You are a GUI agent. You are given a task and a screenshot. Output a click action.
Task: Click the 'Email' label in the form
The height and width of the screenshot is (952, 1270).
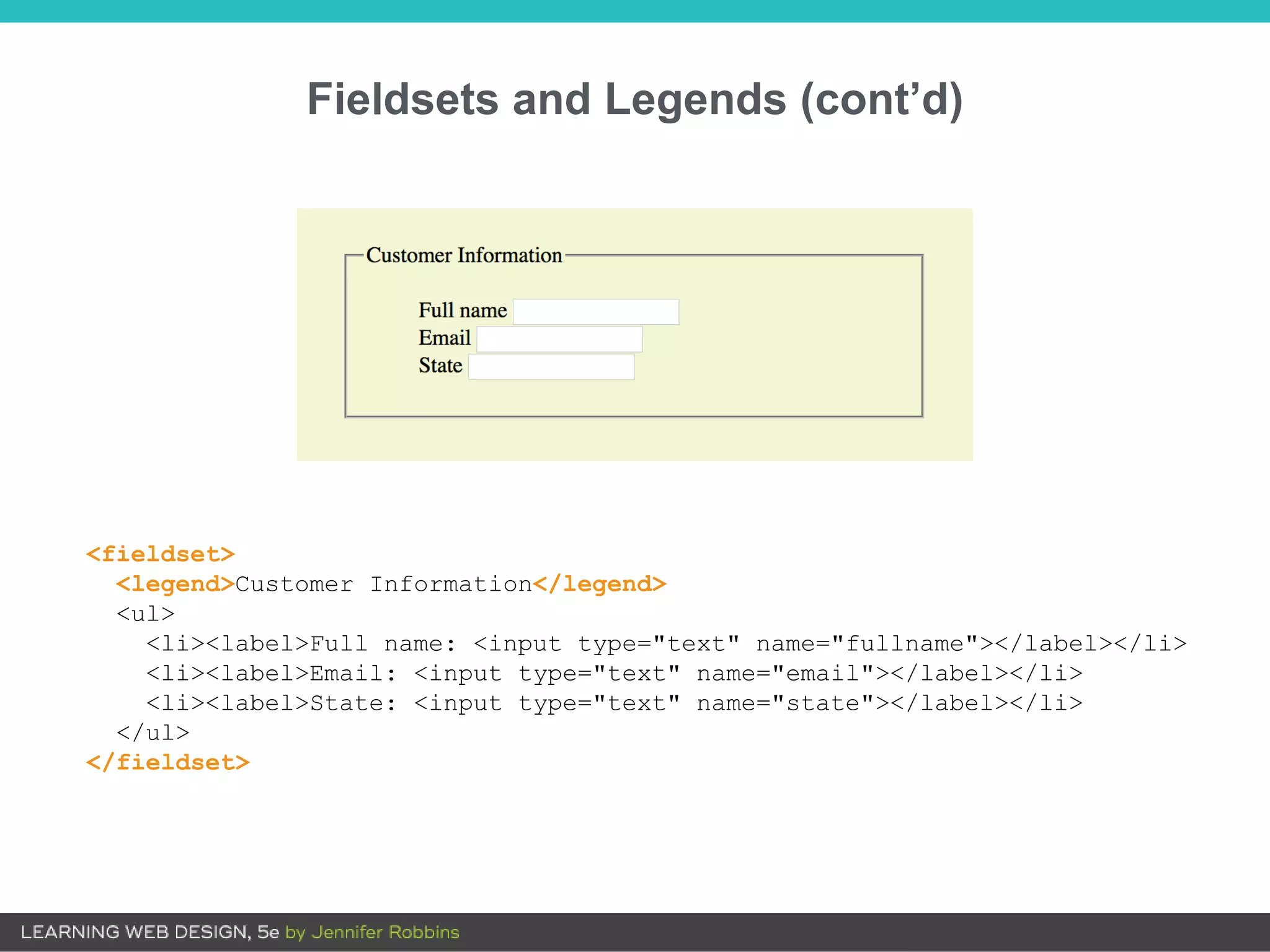pos(445,338)
